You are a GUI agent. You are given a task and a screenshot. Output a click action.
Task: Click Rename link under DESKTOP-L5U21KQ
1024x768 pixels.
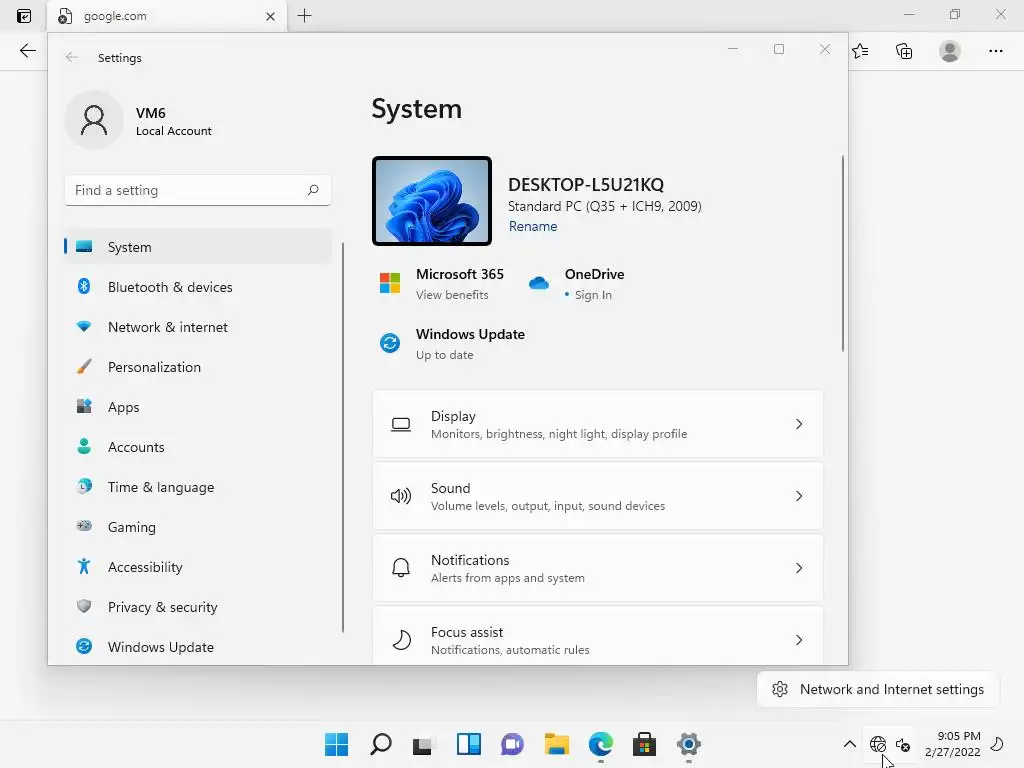[533, 226]
